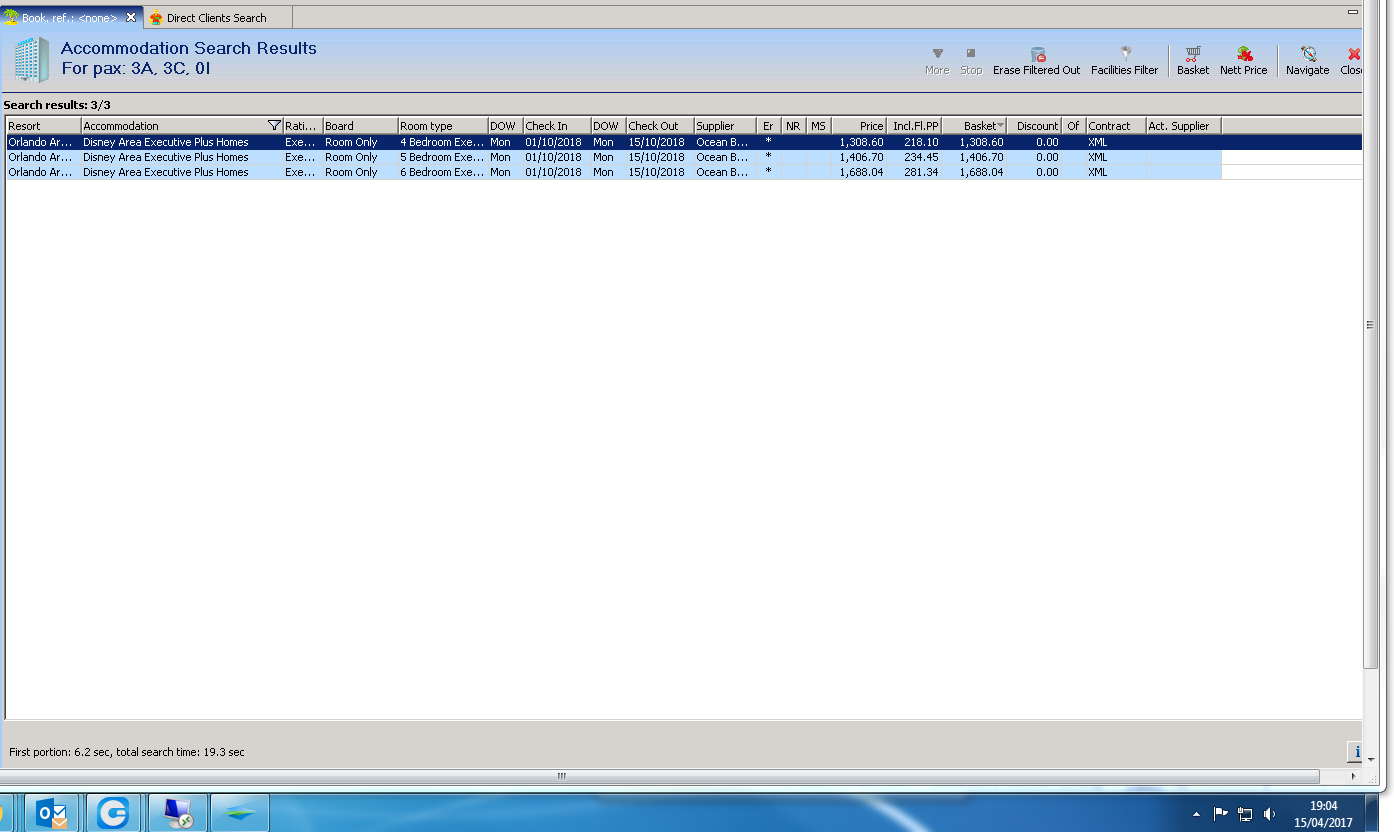Viewport: 1394px width, 832px height.
Task: Click the Incl.Fl.PP column header
Action: click(914, 126)
